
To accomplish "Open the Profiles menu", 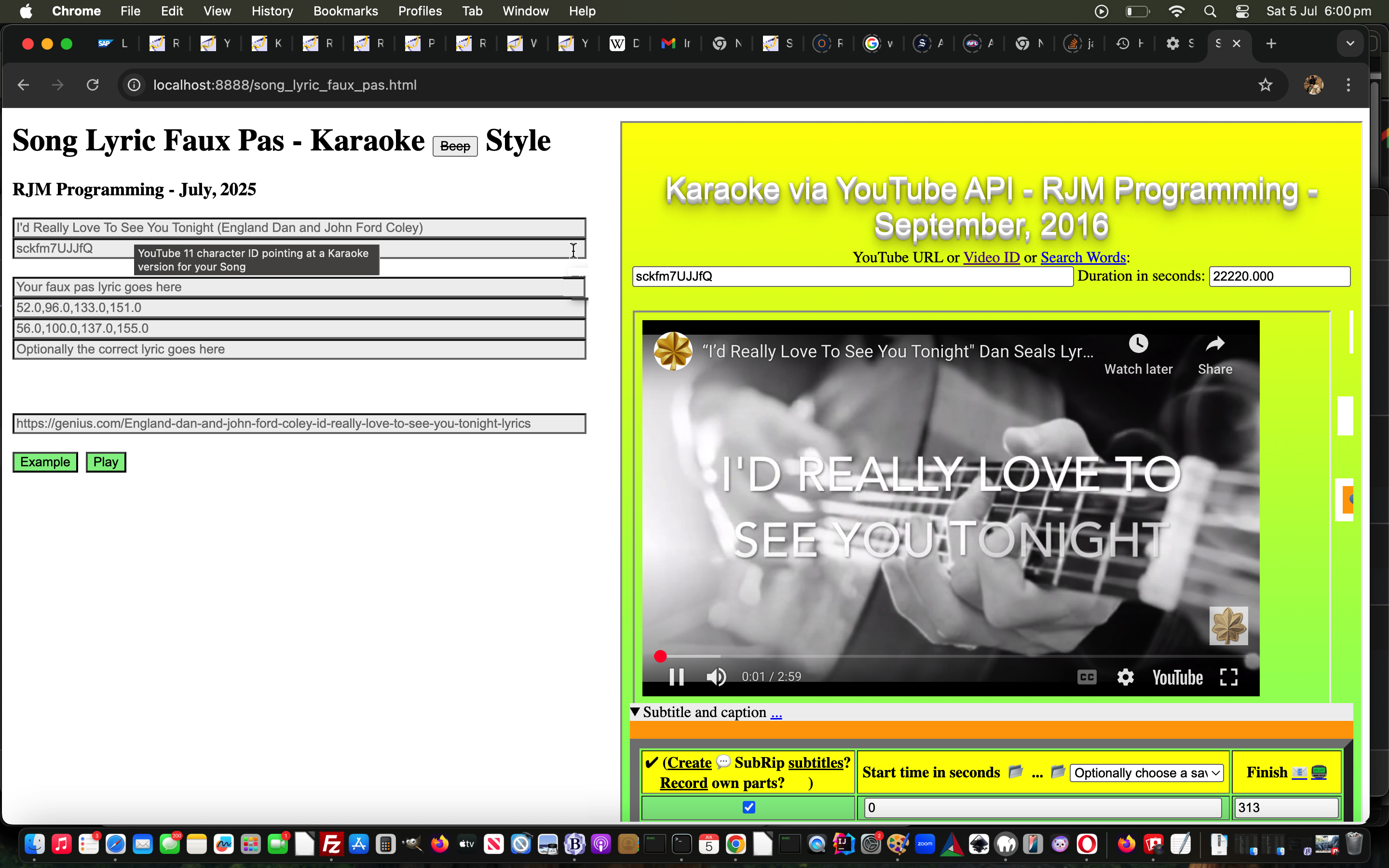I will pos(420,11).
